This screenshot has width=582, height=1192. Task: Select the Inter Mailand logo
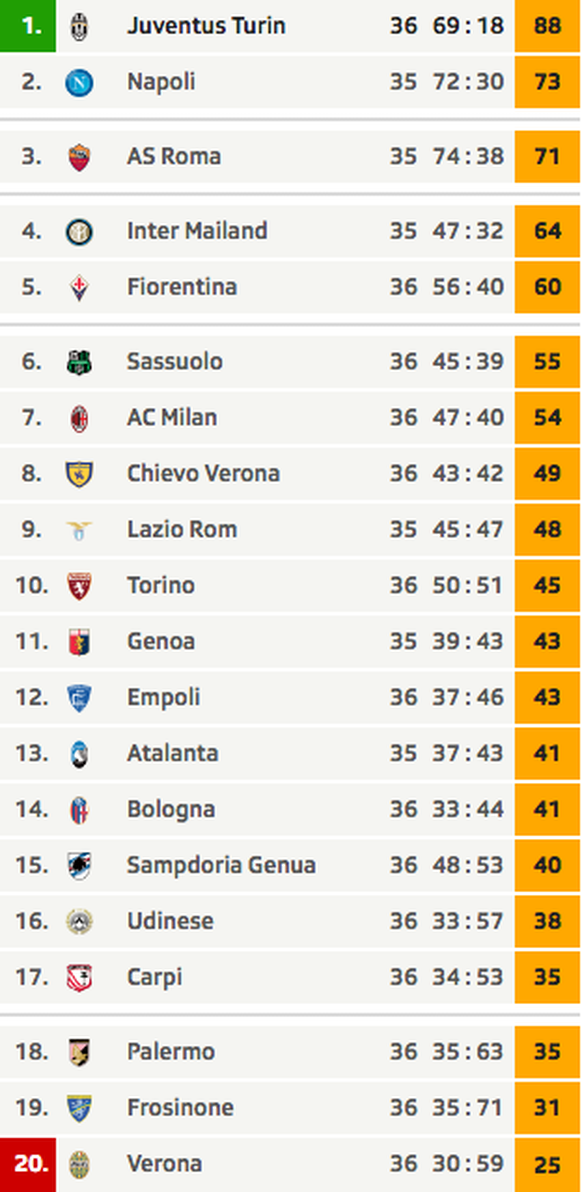click(79, 231)
